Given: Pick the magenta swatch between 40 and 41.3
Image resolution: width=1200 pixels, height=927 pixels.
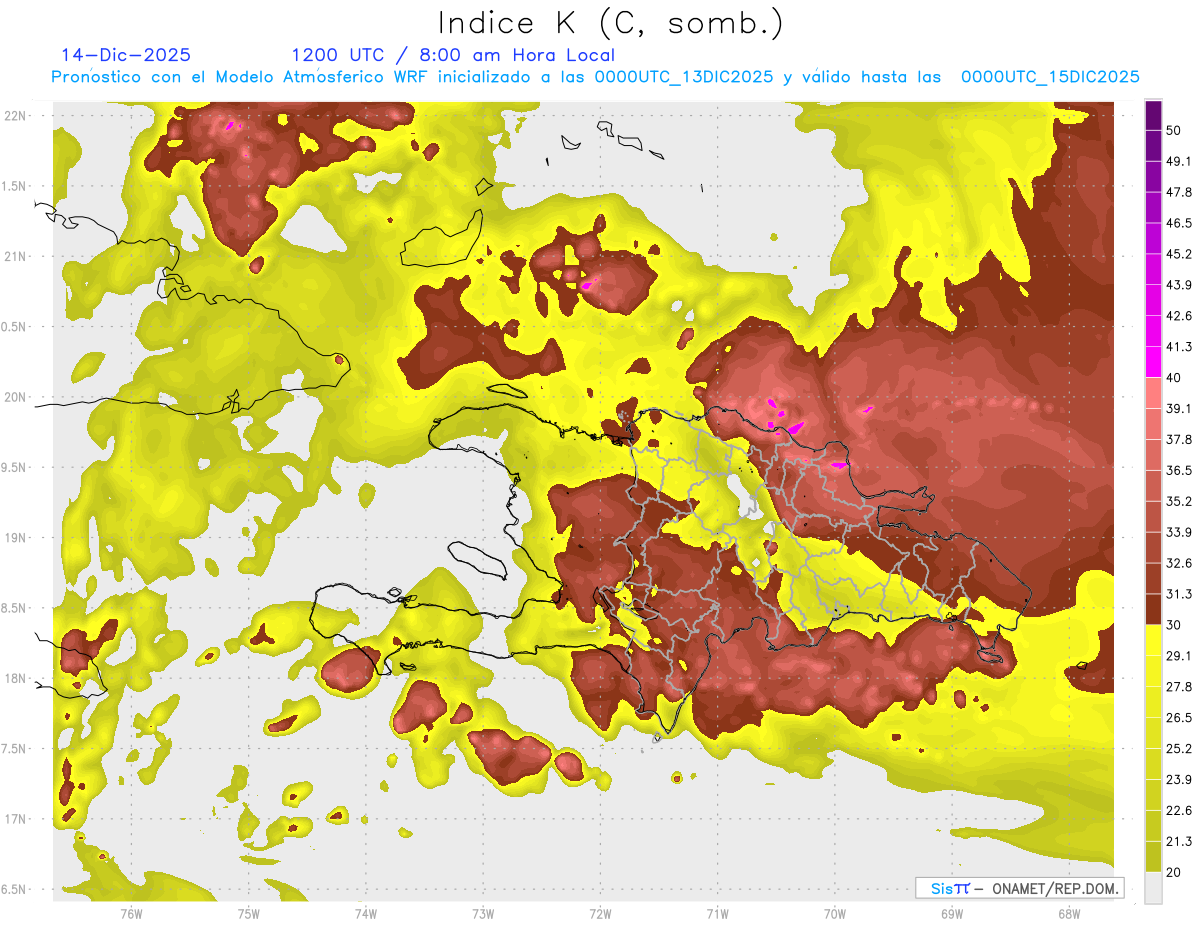Looking at the screenshot, I should [1153, 362].
